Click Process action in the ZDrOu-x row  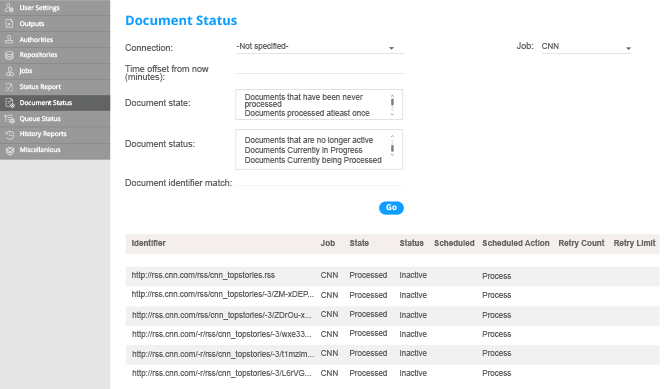point(496,315)
